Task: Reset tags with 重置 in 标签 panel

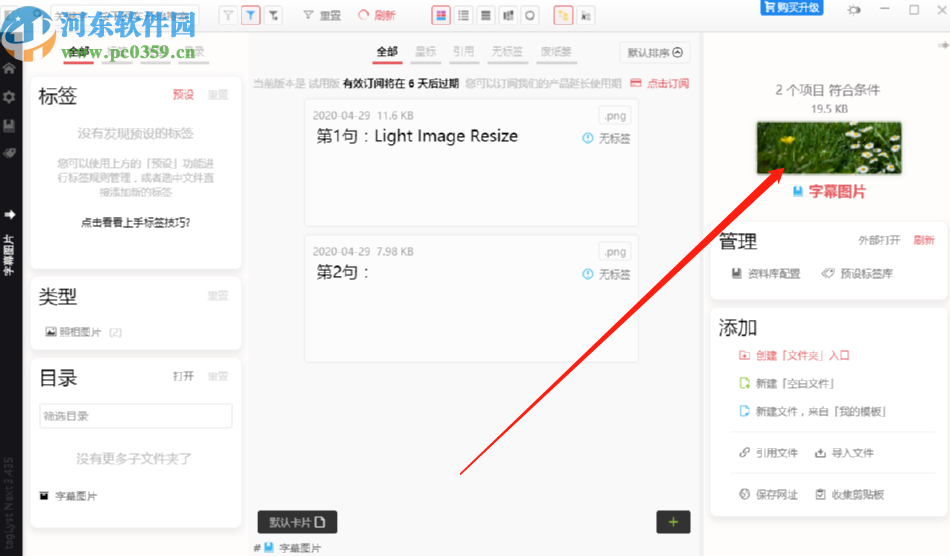Action: click(x=218, y=95)
